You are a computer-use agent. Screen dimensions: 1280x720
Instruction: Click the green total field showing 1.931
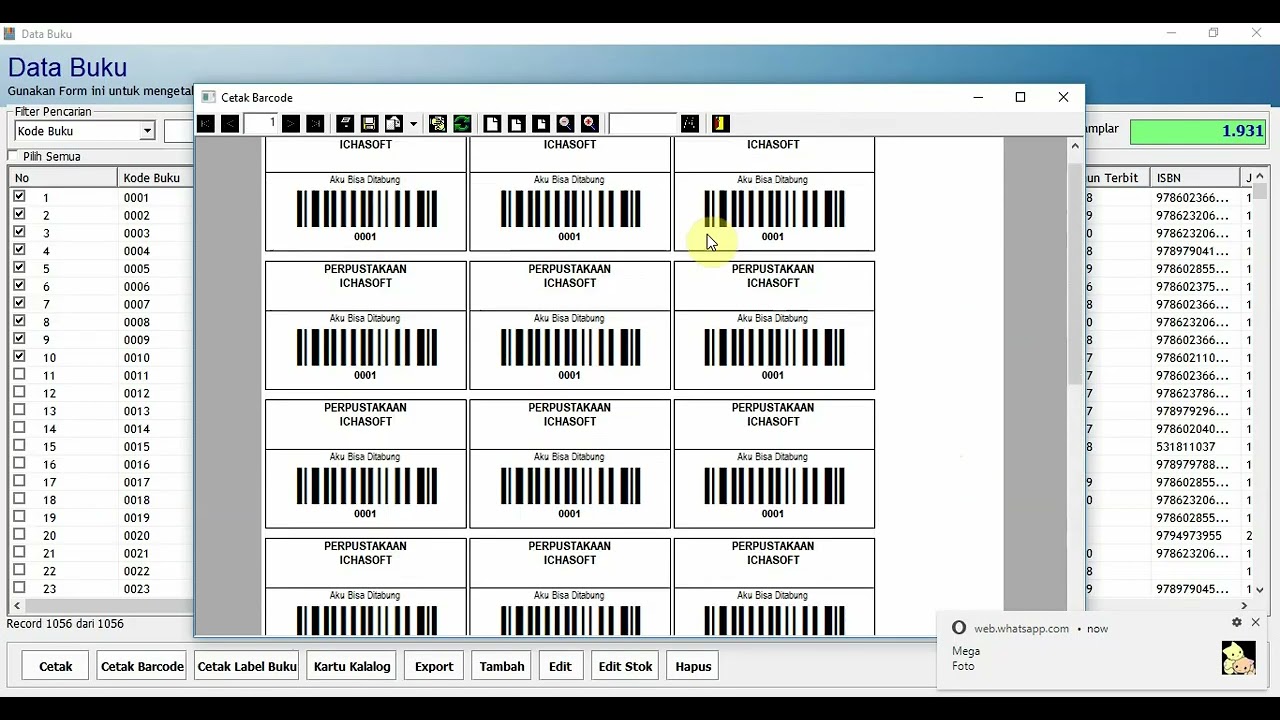pos(1198,131)
